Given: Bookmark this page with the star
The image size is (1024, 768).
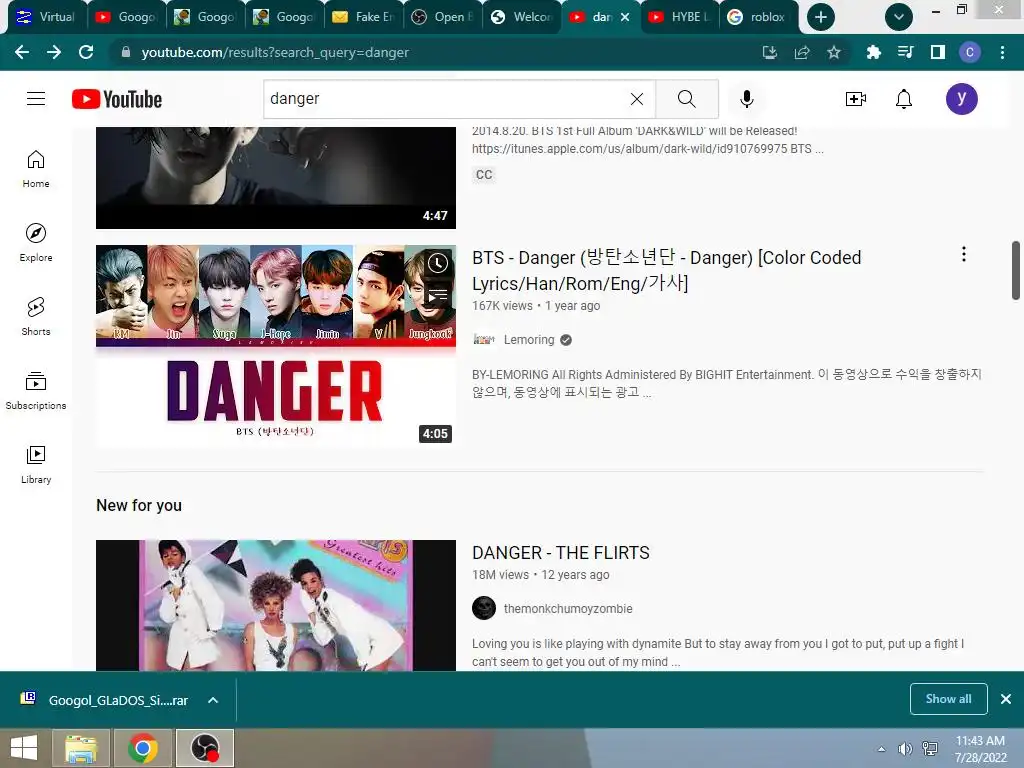Looking at the screenshot, I should point(833,52).
